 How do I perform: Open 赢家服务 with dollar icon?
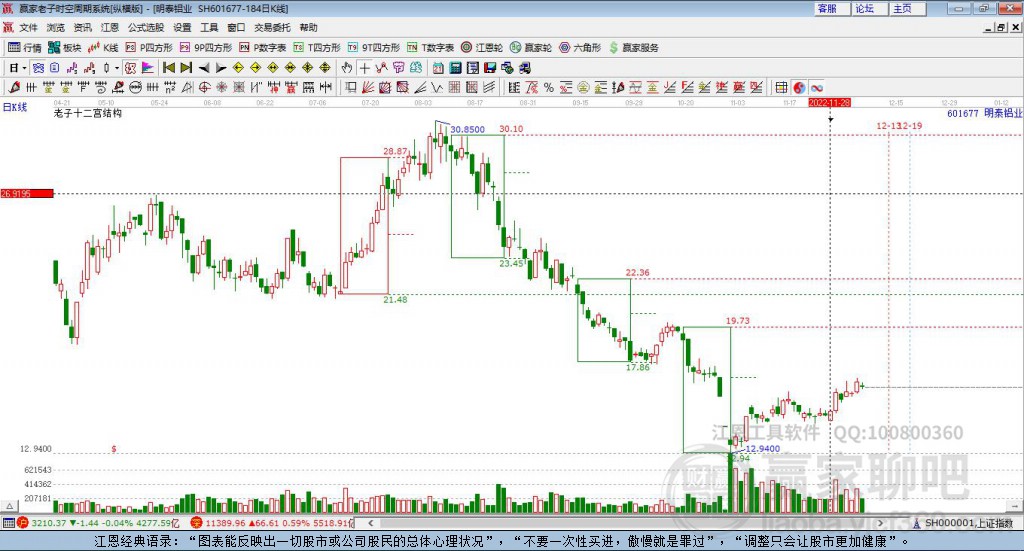(633, 48)
